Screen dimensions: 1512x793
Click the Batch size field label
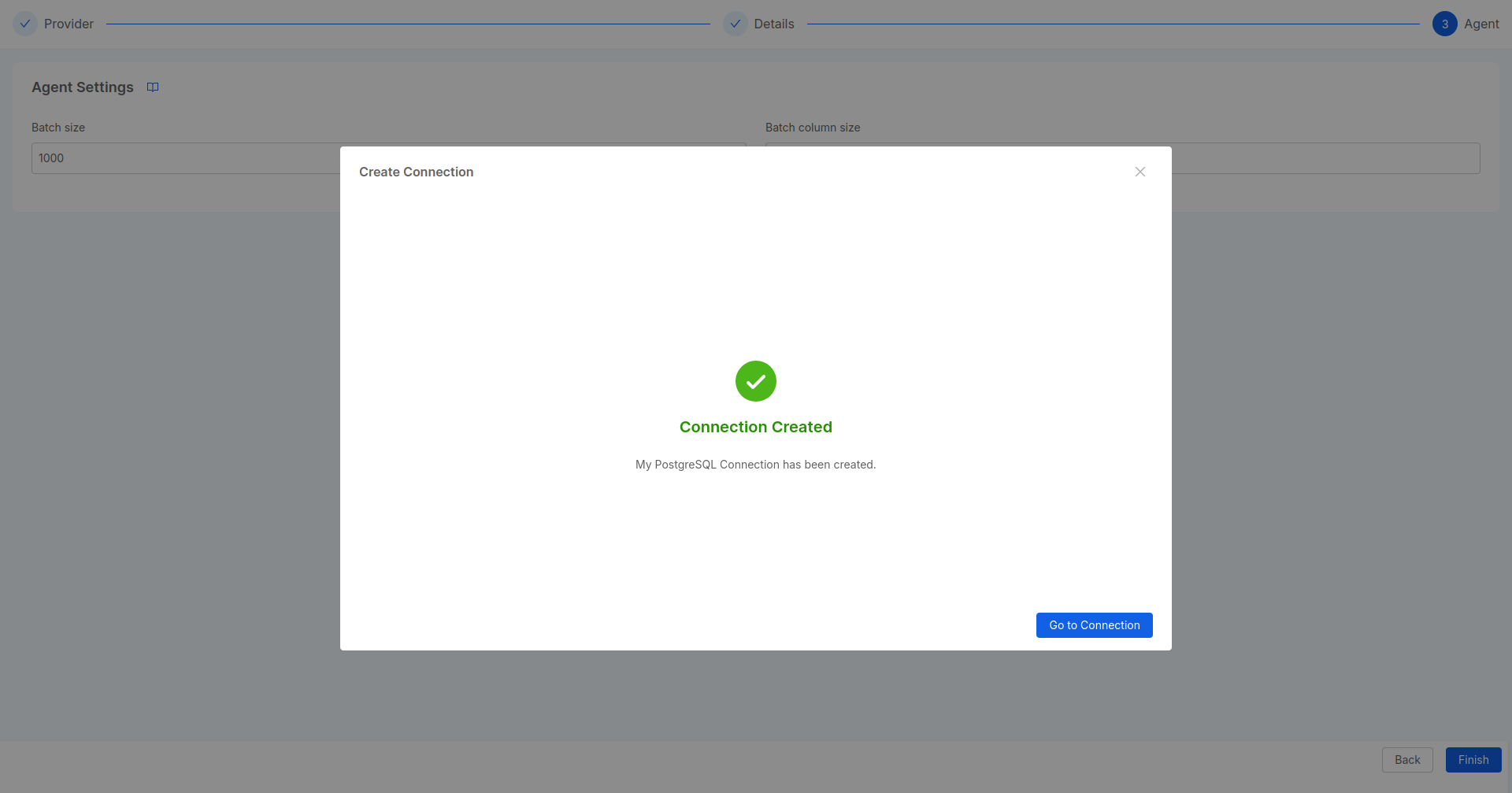pyautogui.click(x=57, y=127)
